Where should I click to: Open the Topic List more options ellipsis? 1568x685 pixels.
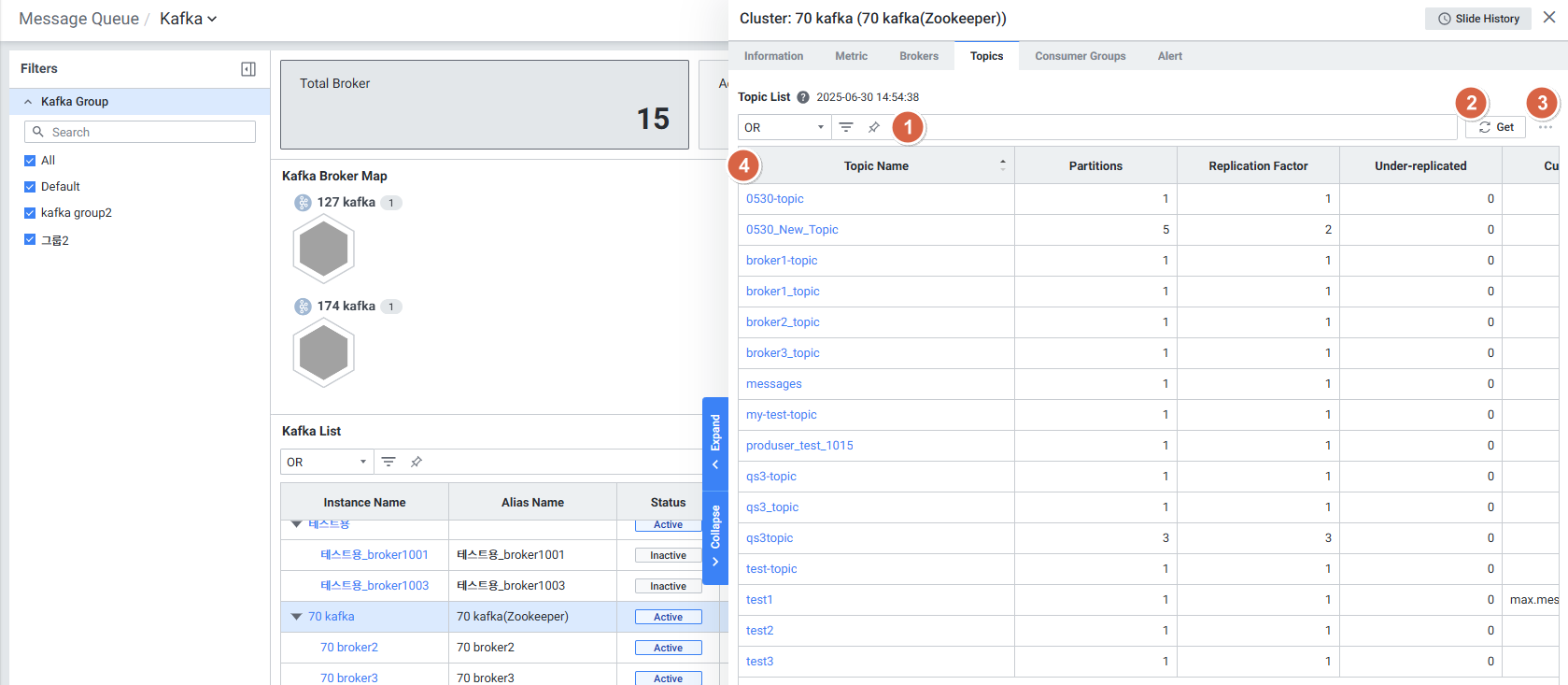(x=1546, y=127)
